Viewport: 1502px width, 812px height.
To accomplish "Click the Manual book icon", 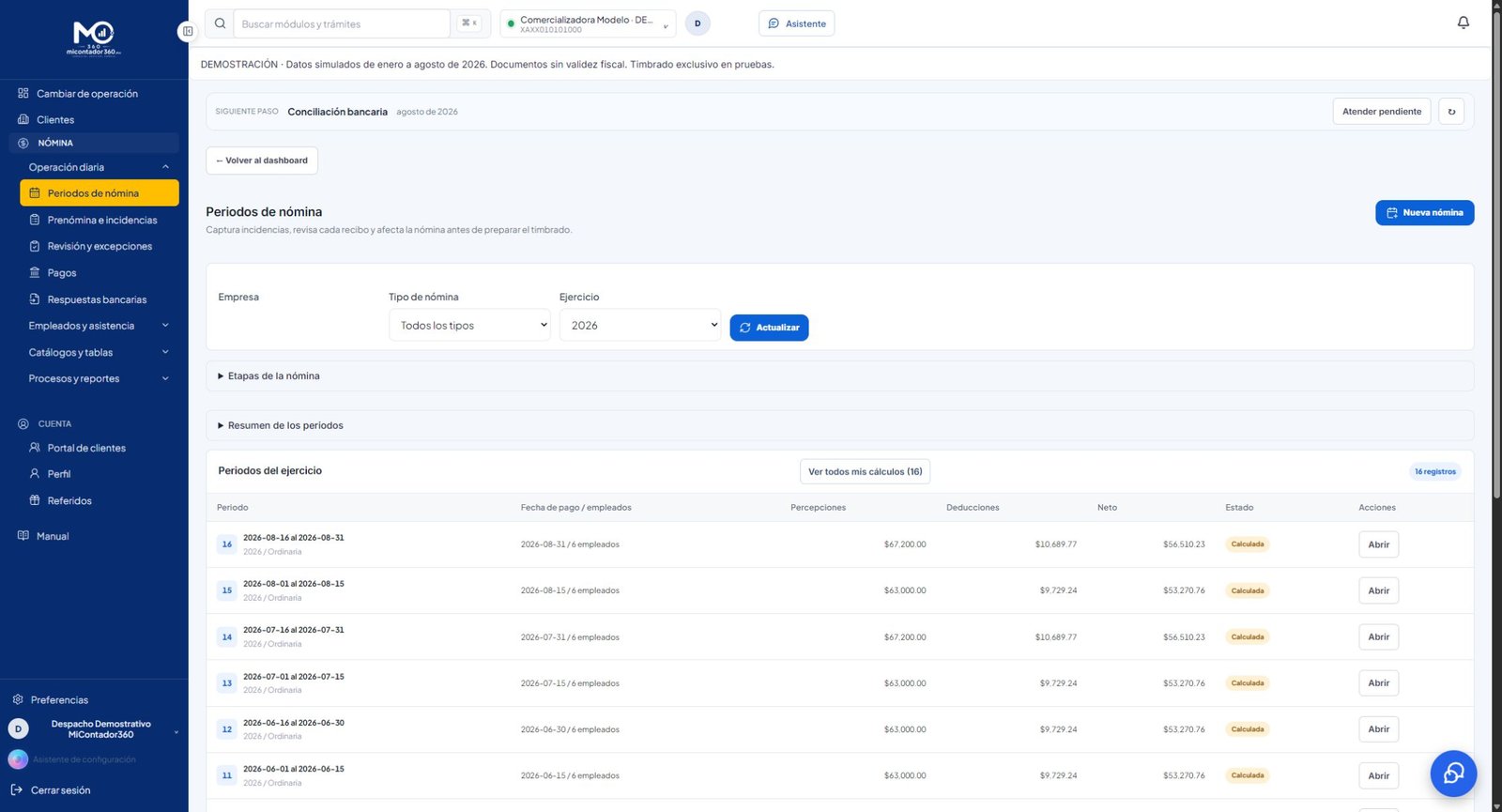I will coord(23,536).
